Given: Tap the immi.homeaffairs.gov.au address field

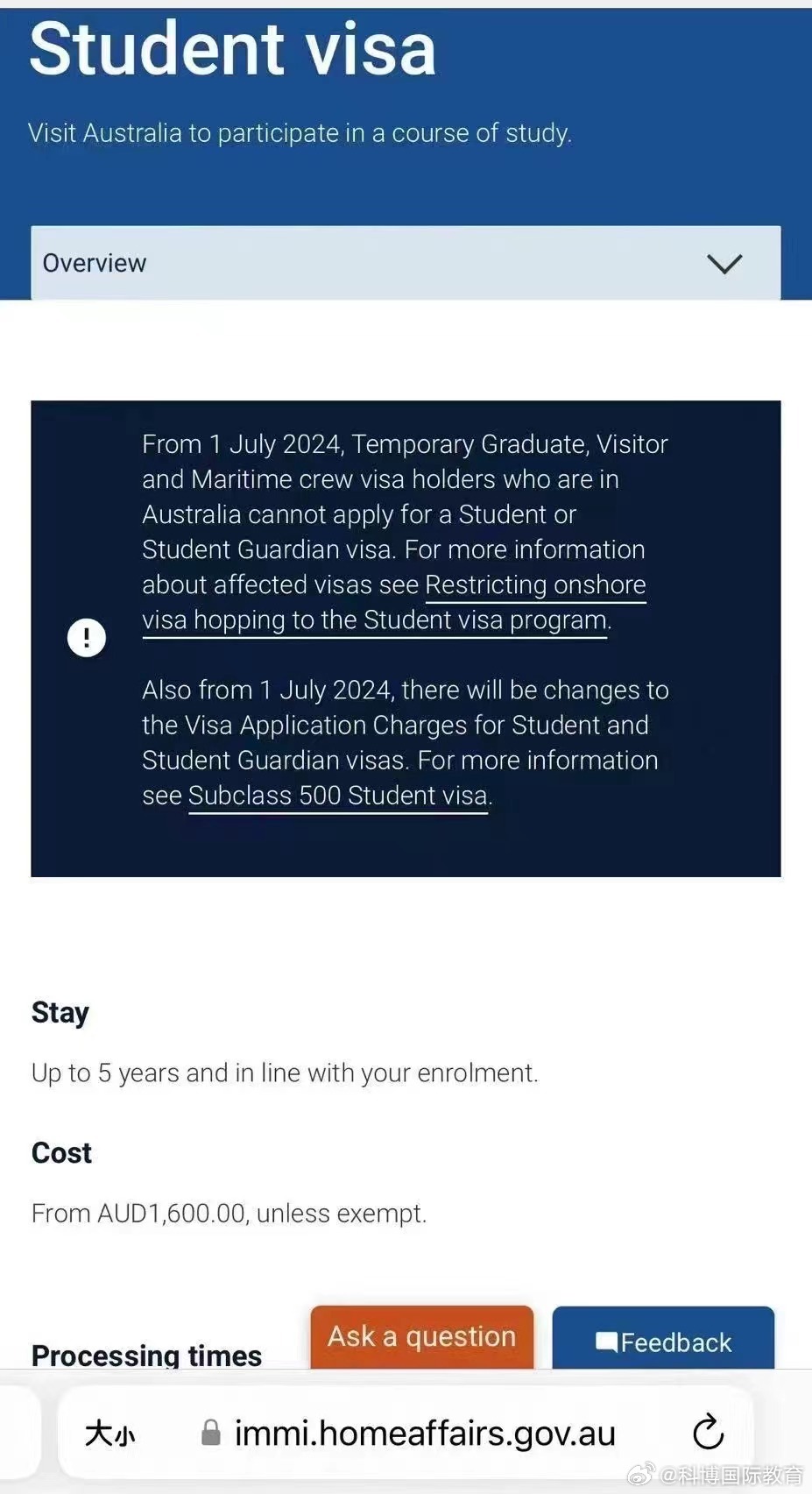Looking at the screenshot, I should [x=425, y=1434].
